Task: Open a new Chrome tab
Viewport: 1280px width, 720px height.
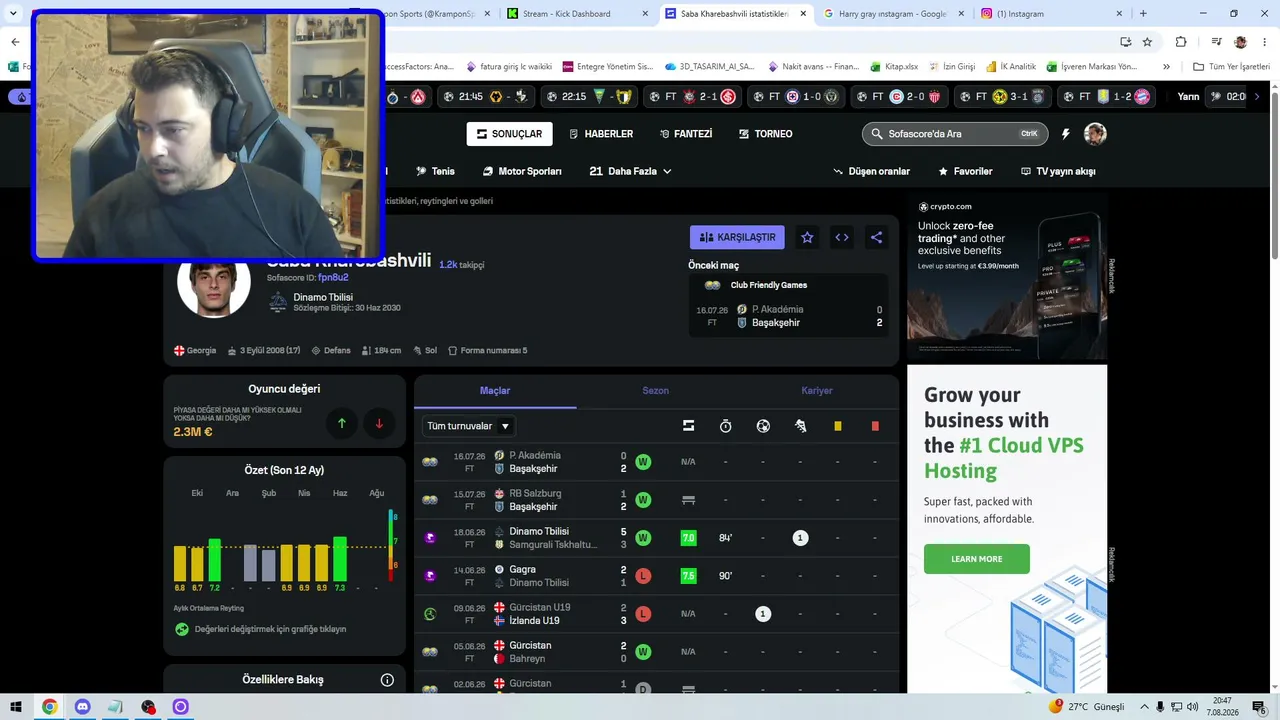Action: pos(1143,14)
